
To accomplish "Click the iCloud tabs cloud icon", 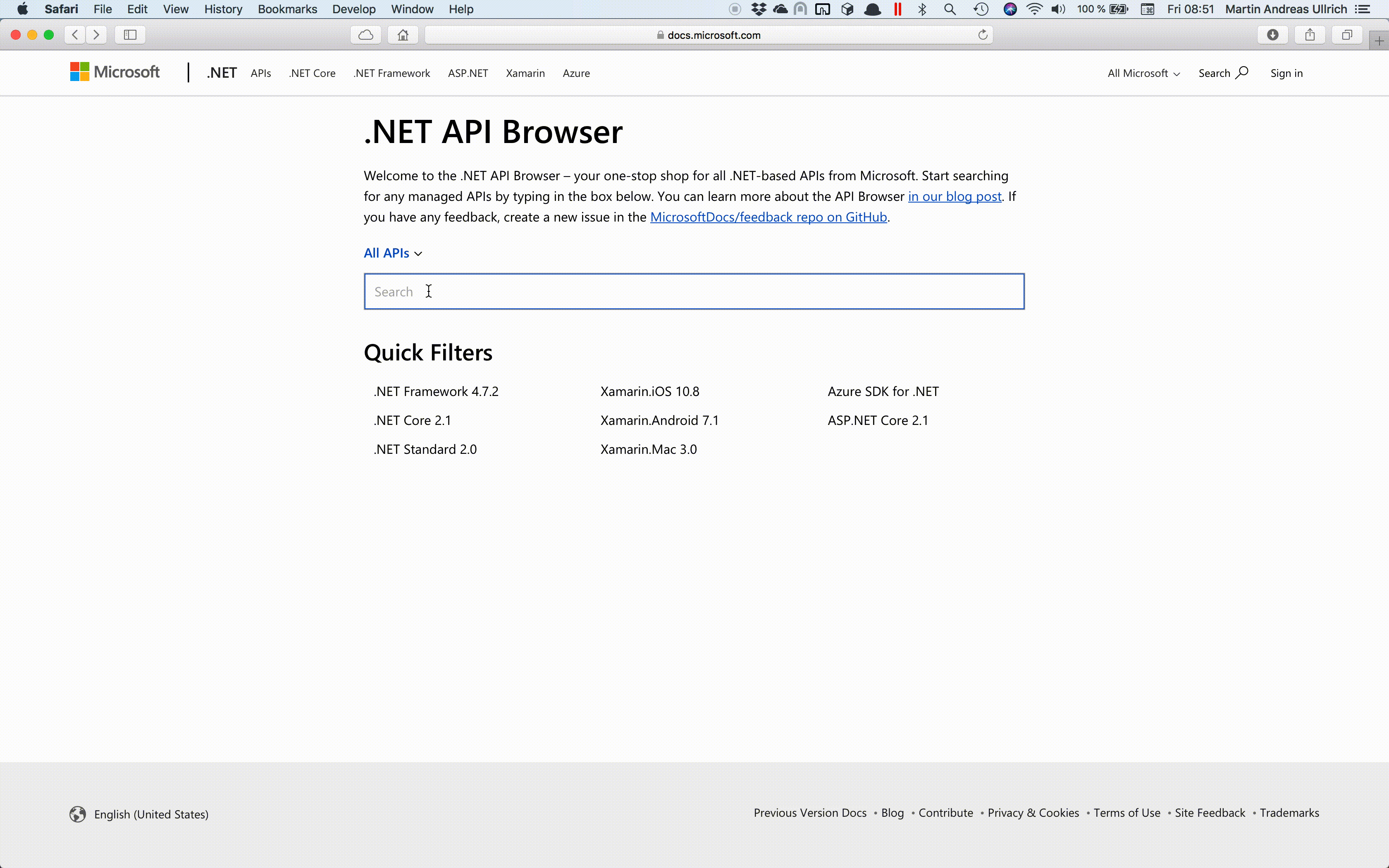I will (365, 35).
